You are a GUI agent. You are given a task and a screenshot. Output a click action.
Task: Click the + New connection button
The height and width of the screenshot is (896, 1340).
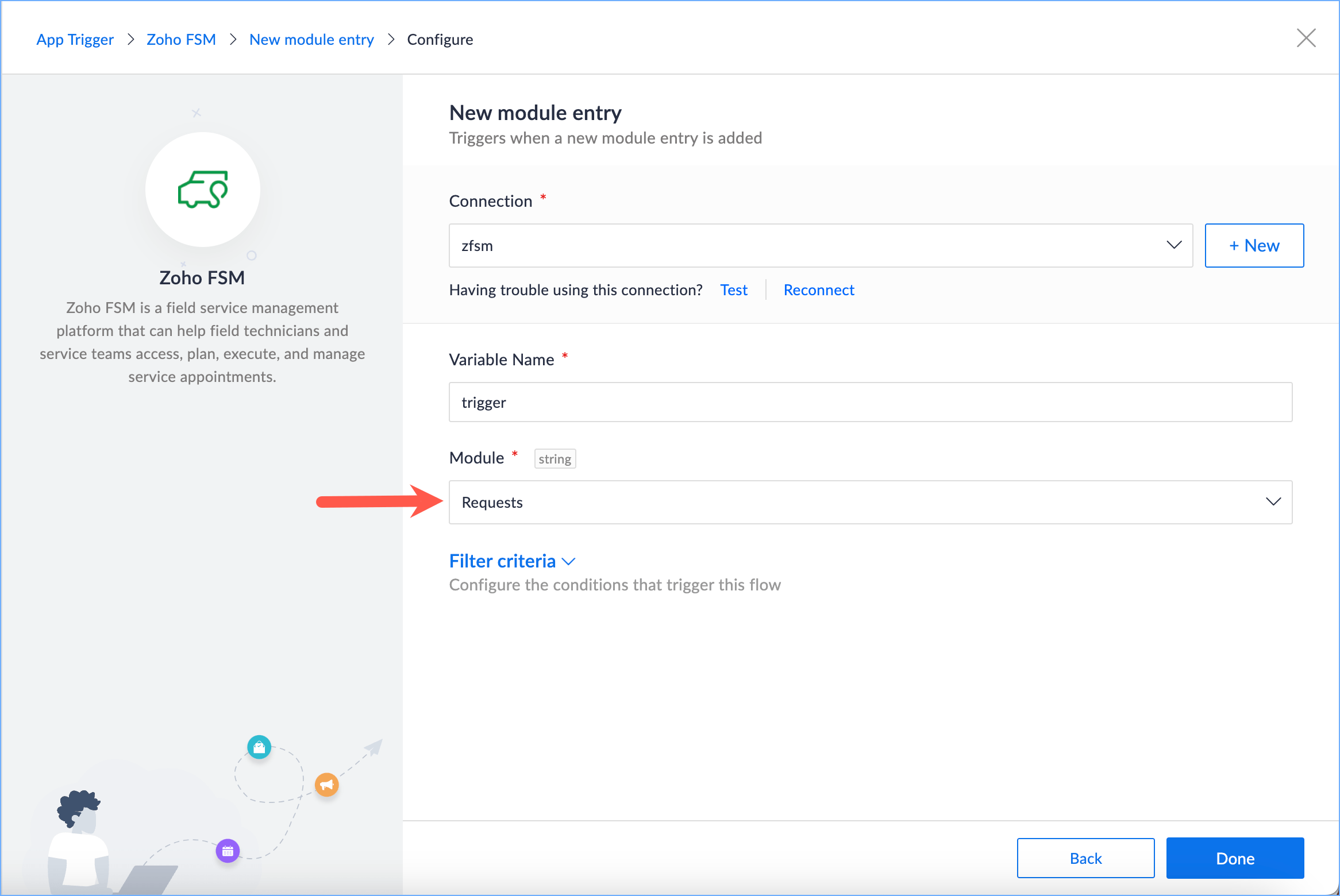click(x=1254, y=246)
